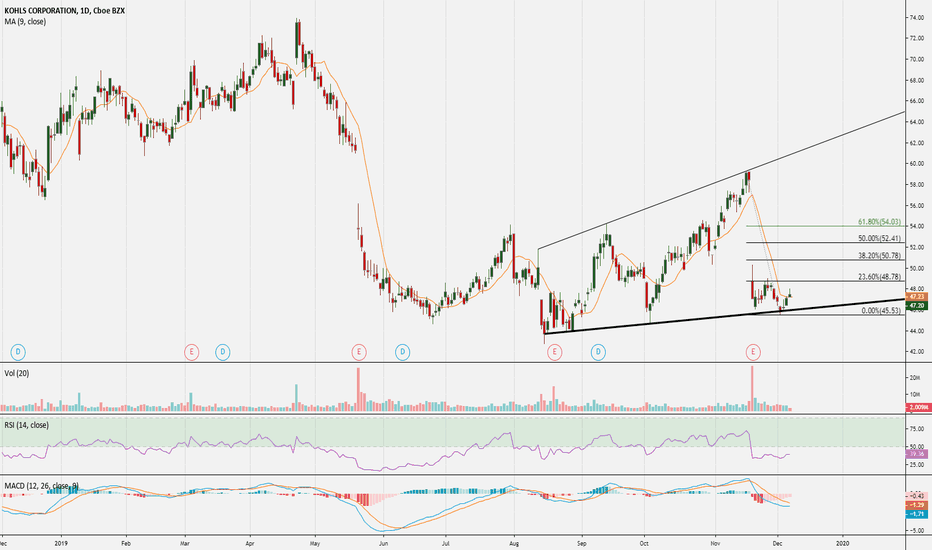Viewport: 932px width, 550px height.
Task: Click the 75.00 RSI axis label
Action: (x=916, y=429)
